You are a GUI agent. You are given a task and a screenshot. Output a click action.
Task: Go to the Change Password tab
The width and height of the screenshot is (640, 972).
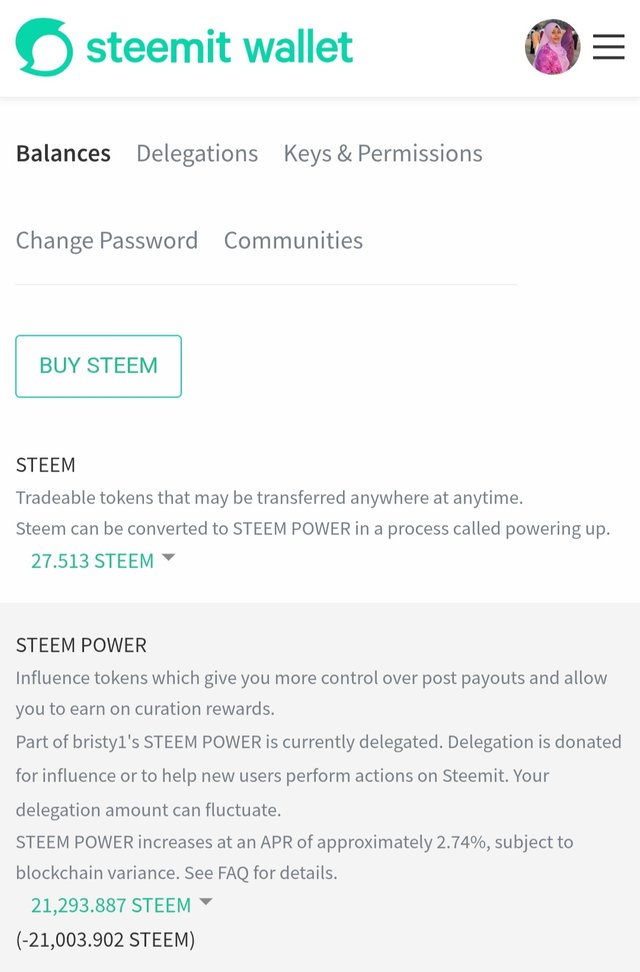[107, 240]
